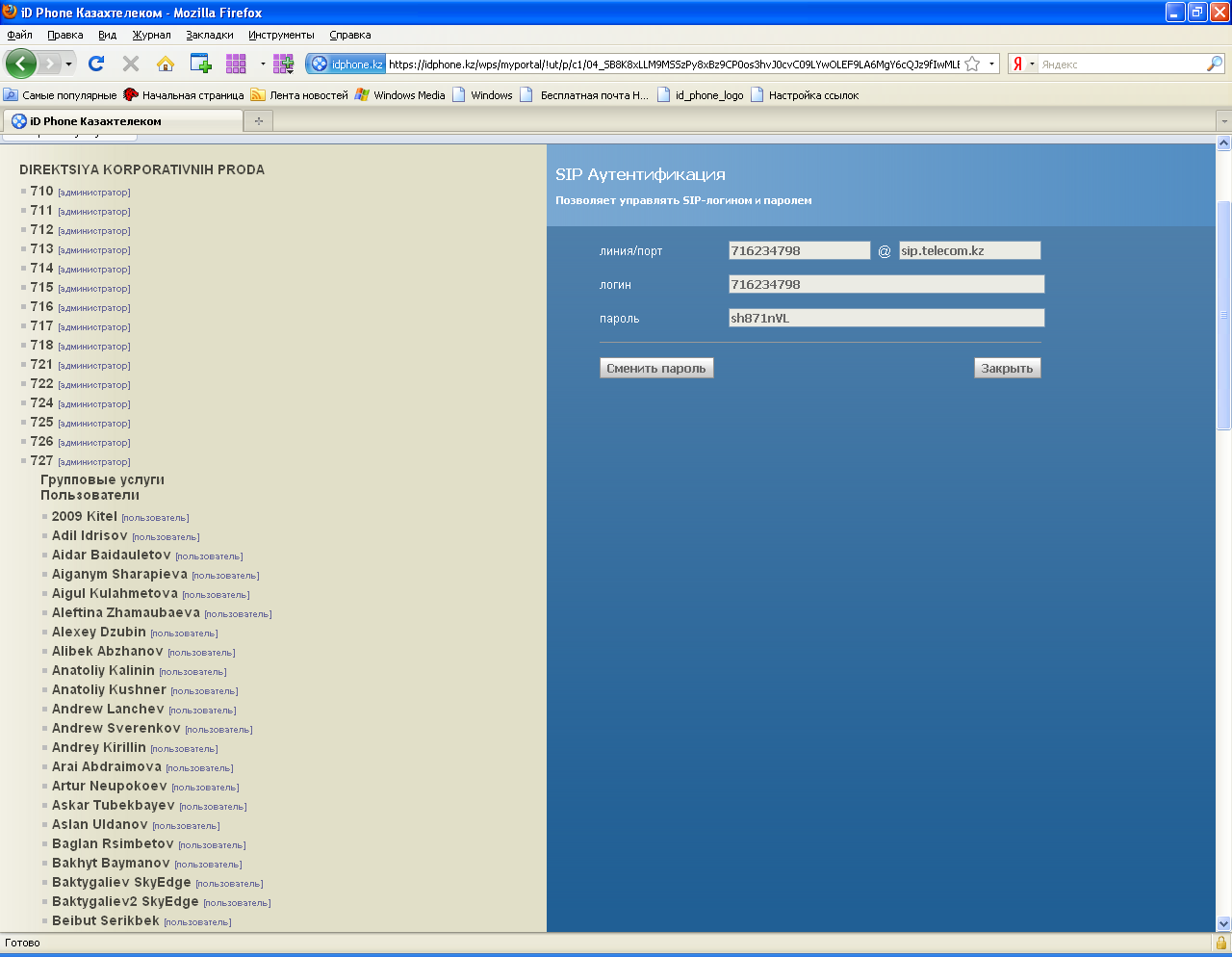Click the Firefox icon in the title bar
This screenshot has width=1232, height=957.
[10, 12]
